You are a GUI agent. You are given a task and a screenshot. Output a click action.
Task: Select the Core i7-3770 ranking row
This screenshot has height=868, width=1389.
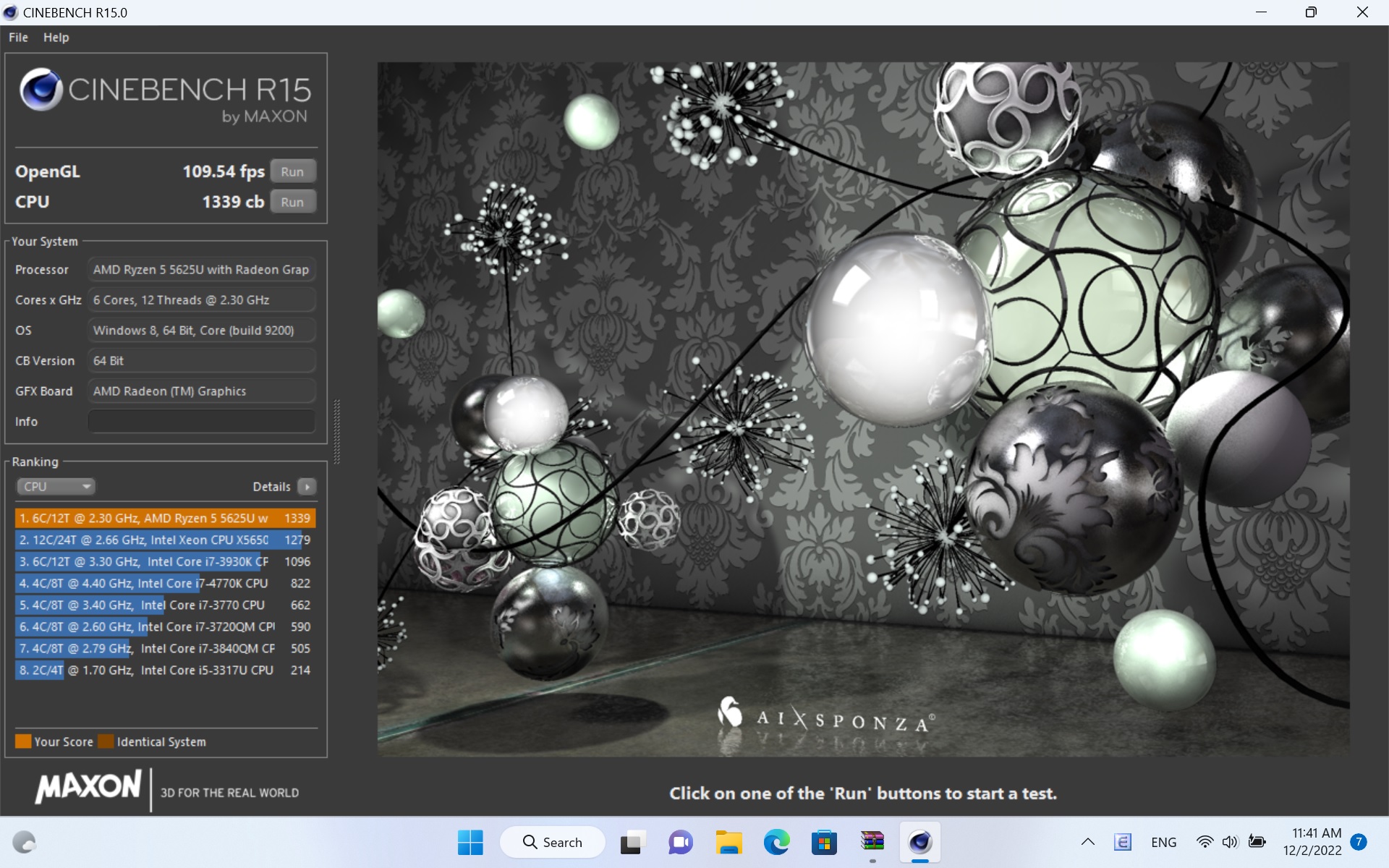click(165, 605)
